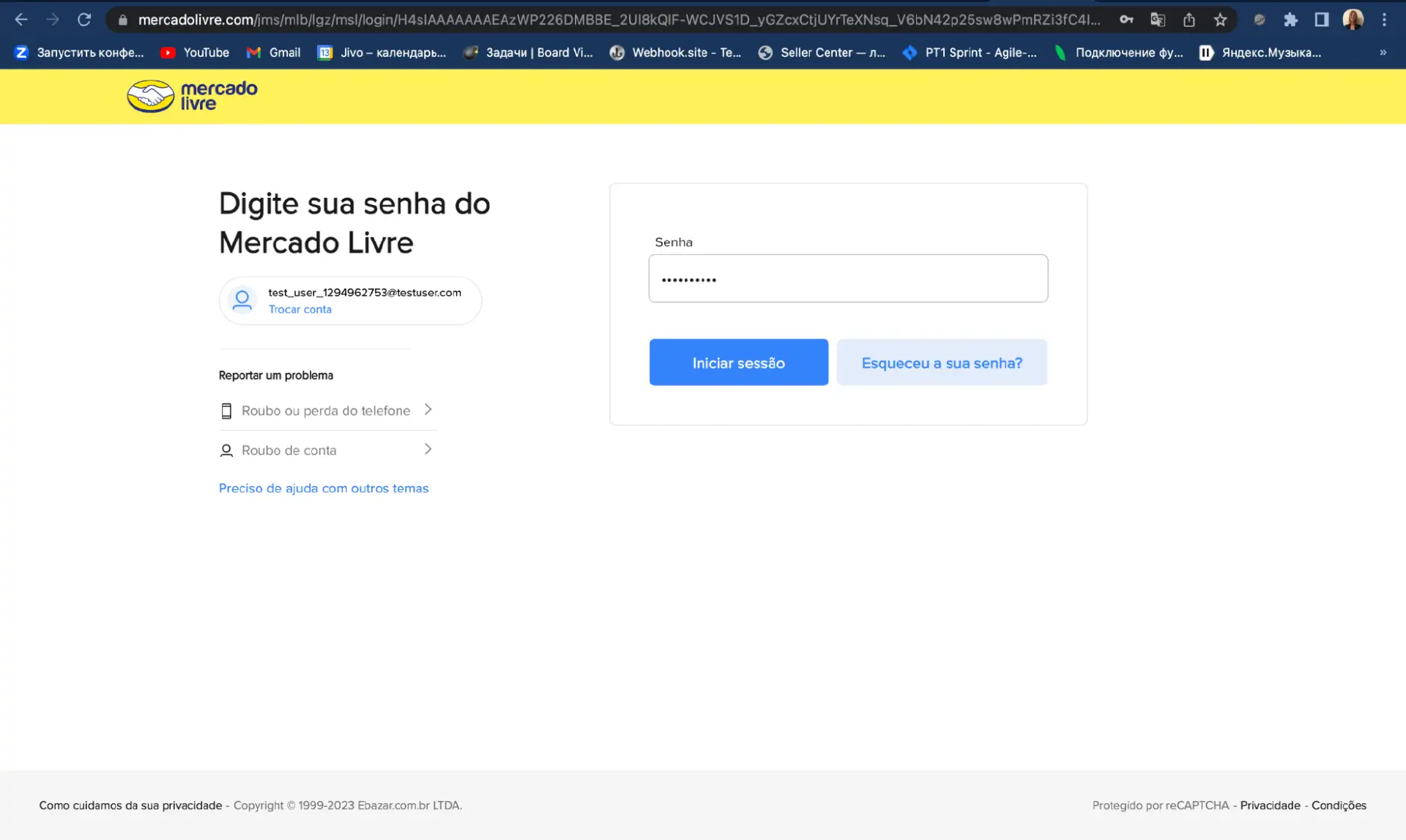The width and height of the screenshot is (1406, 840).
Task: Show hidden bookmarks overflow chevron
Action: [1383, 53]
